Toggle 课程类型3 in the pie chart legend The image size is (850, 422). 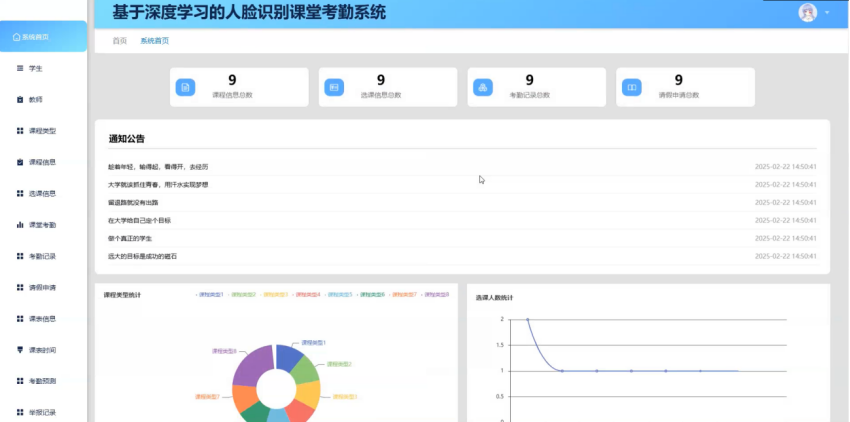[x=274, y=295]
